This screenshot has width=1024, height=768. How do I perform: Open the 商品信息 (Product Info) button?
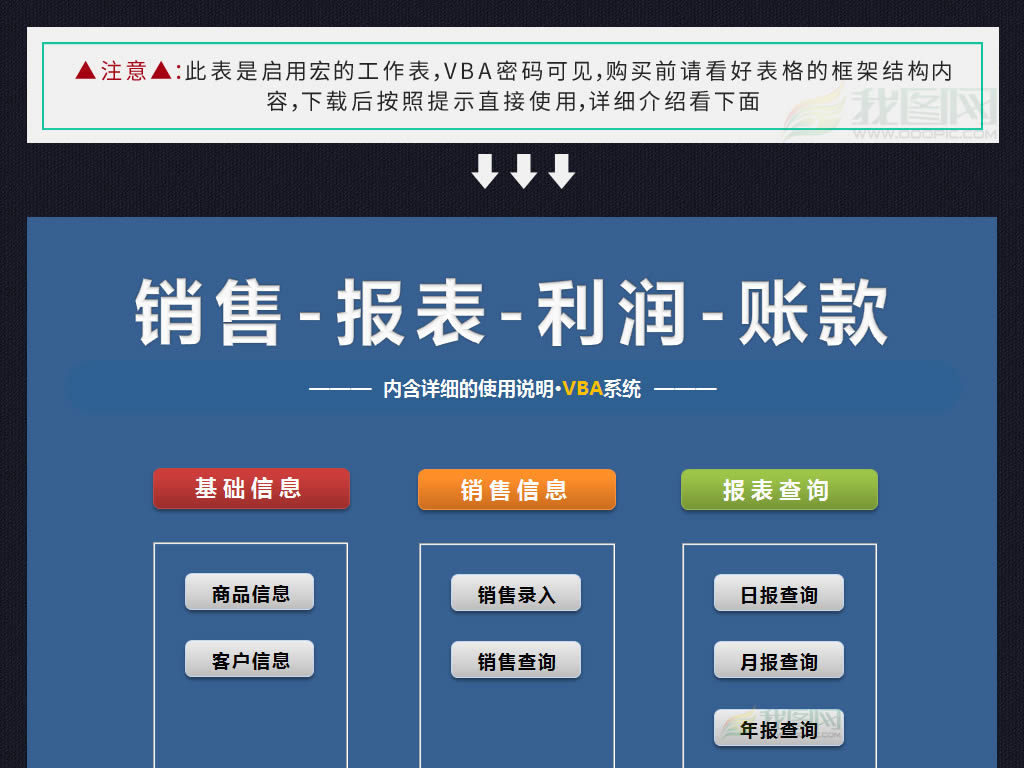(248, 592)
